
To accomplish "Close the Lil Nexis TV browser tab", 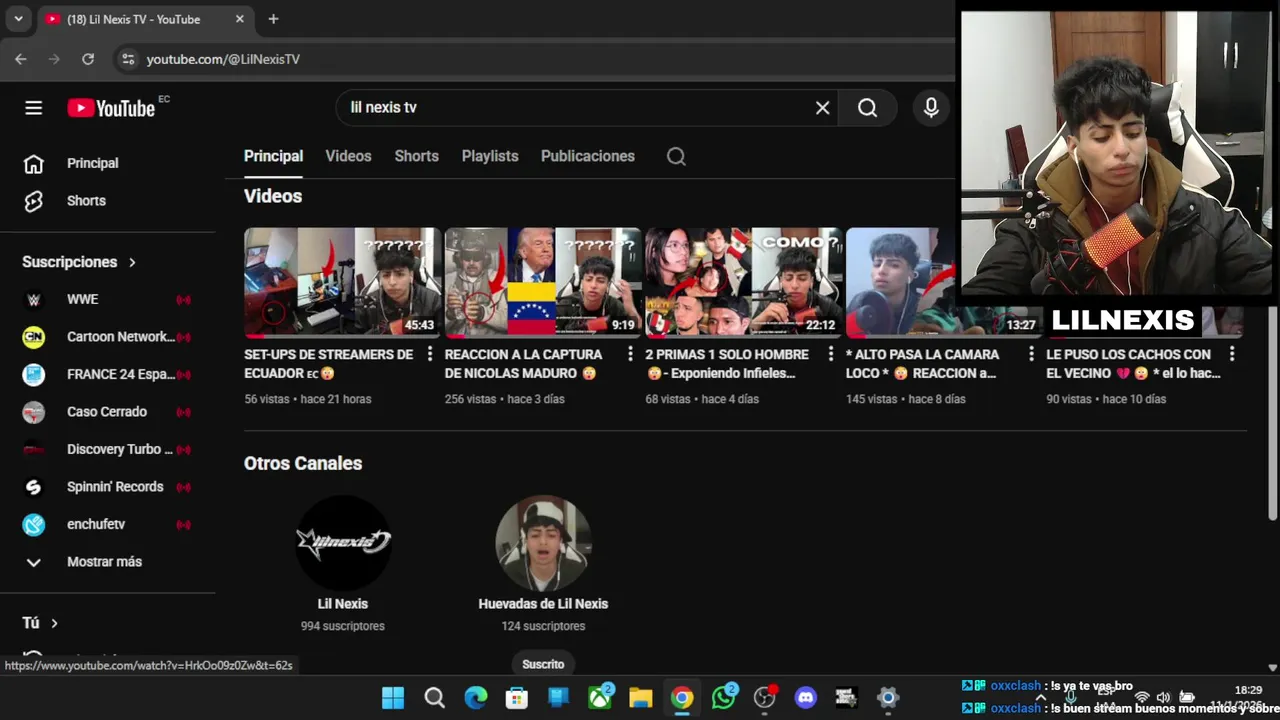I will pyautogui.click(x=240, y=19).
